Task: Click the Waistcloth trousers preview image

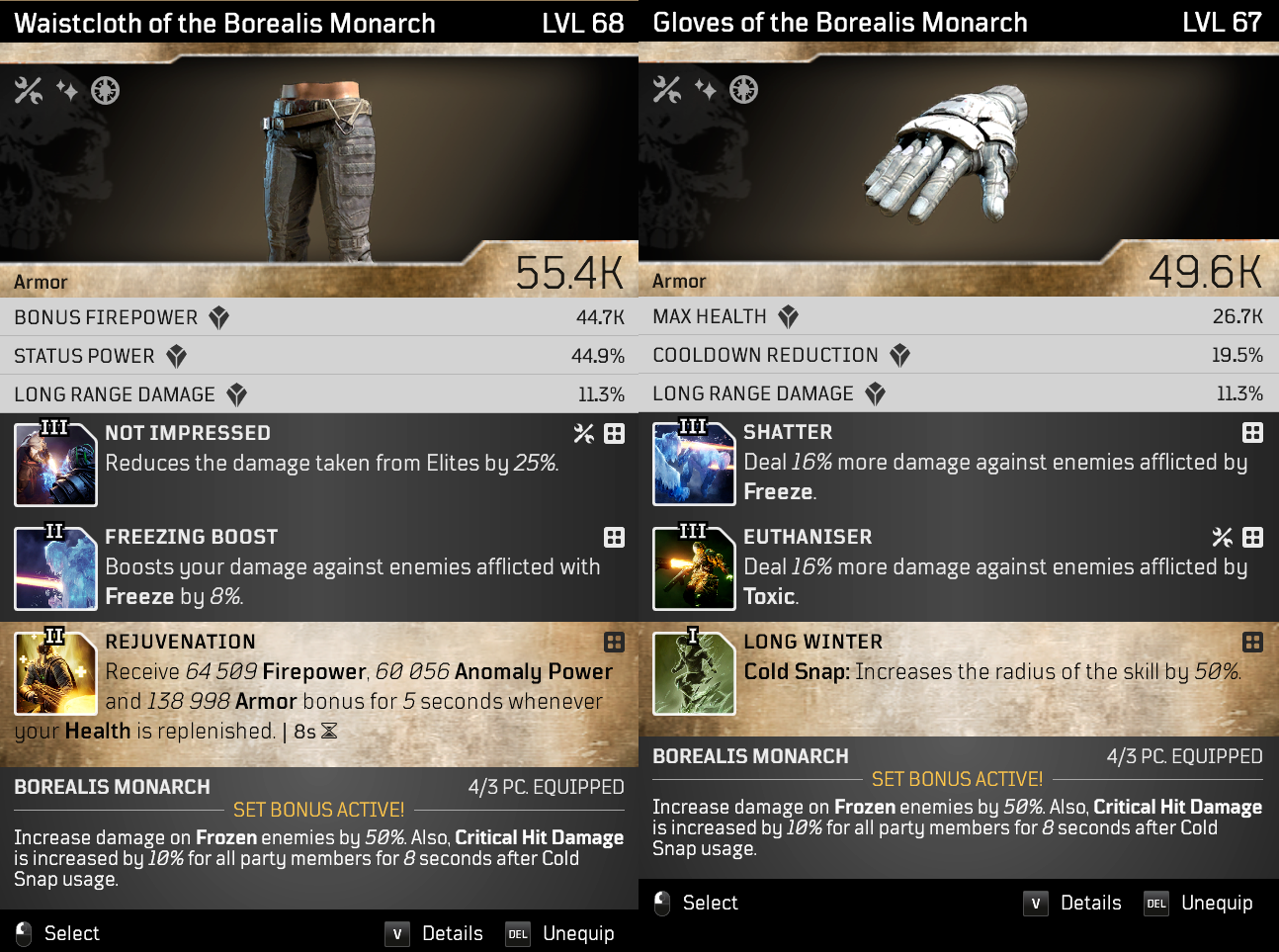Action: [316, 173]
